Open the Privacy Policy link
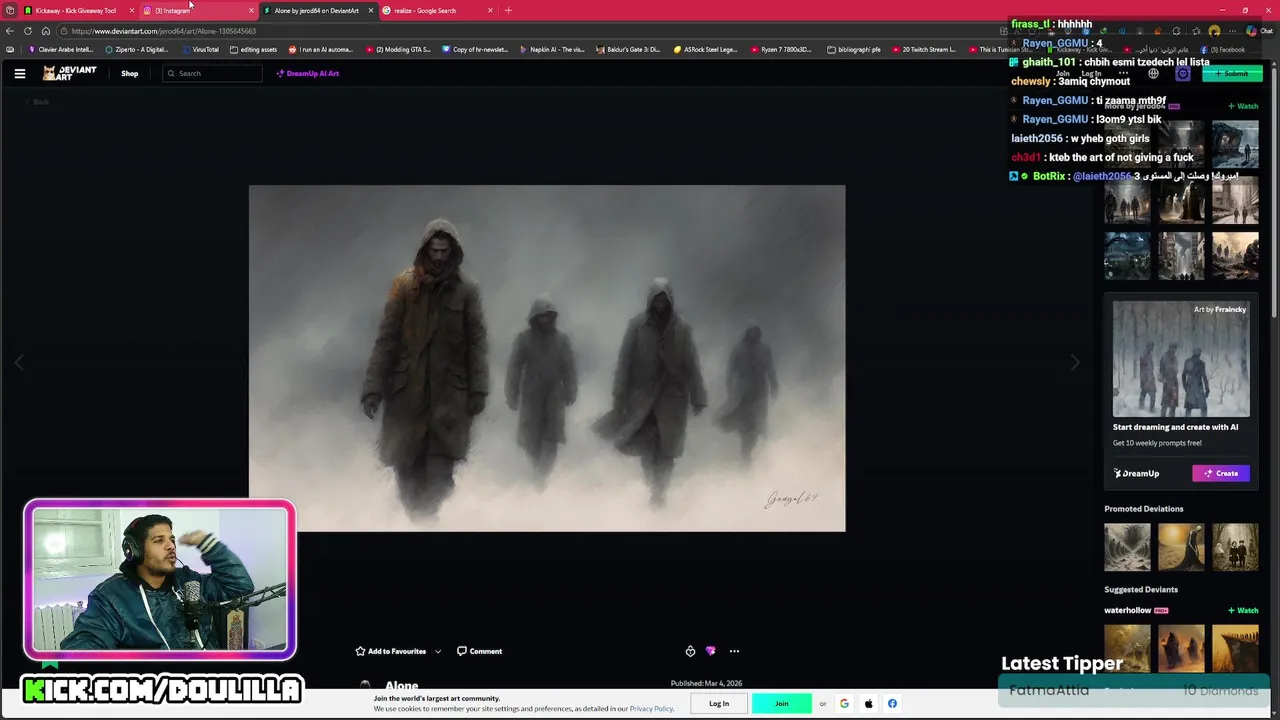 (x=651, y=709)
